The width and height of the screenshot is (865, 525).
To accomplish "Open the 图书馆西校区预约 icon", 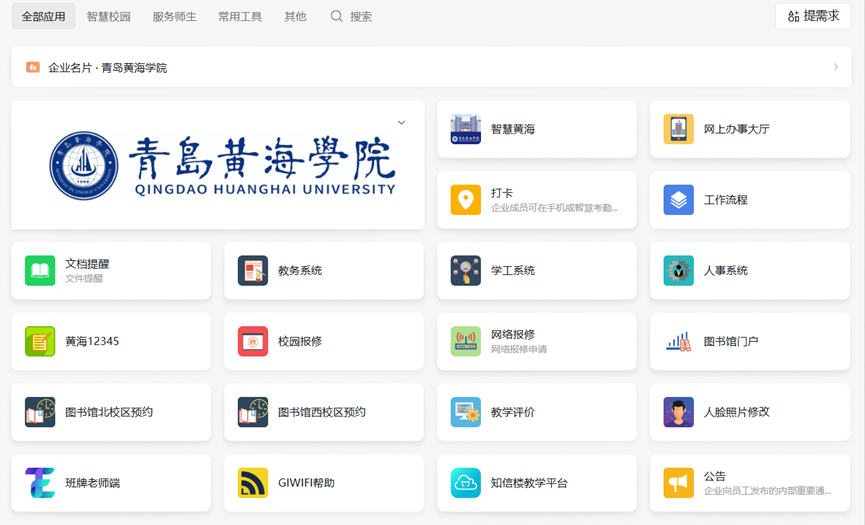I will (x=253, y=412).
